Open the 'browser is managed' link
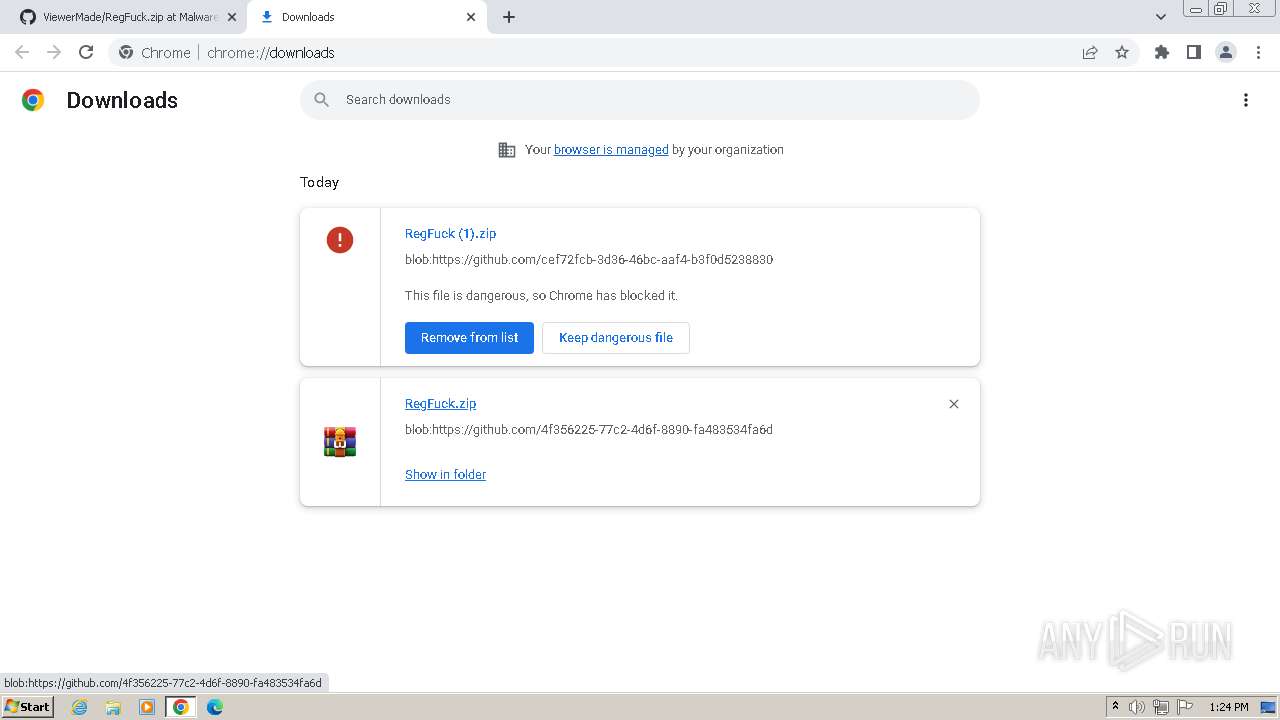The height and width of the screenshot is (720, 1280). pos(611,150)
